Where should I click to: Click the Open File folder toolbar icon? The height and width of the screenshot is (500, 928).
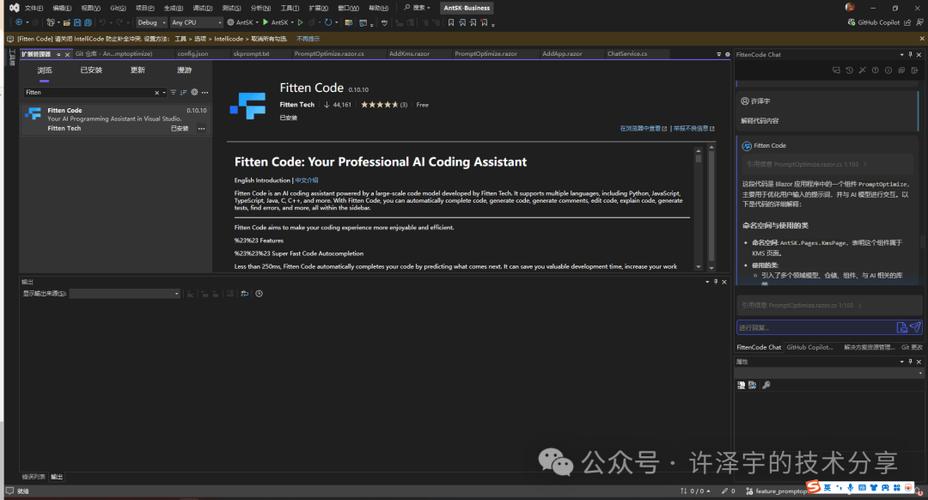[67, 22]
